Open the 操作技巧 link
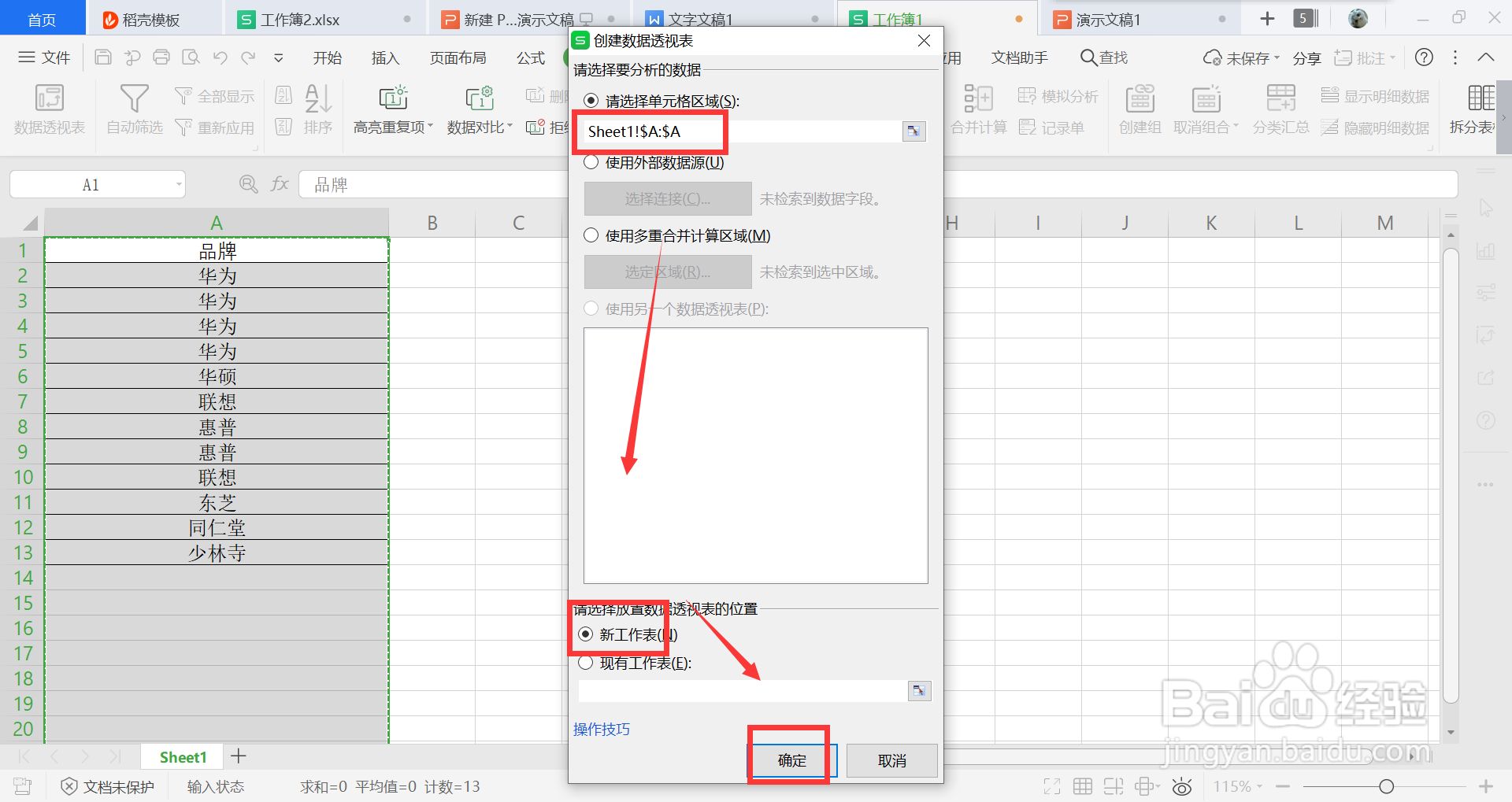Image resolution: width=1512 pixels, height=802 pixels. pyautogui.click(x=602, y=730)
